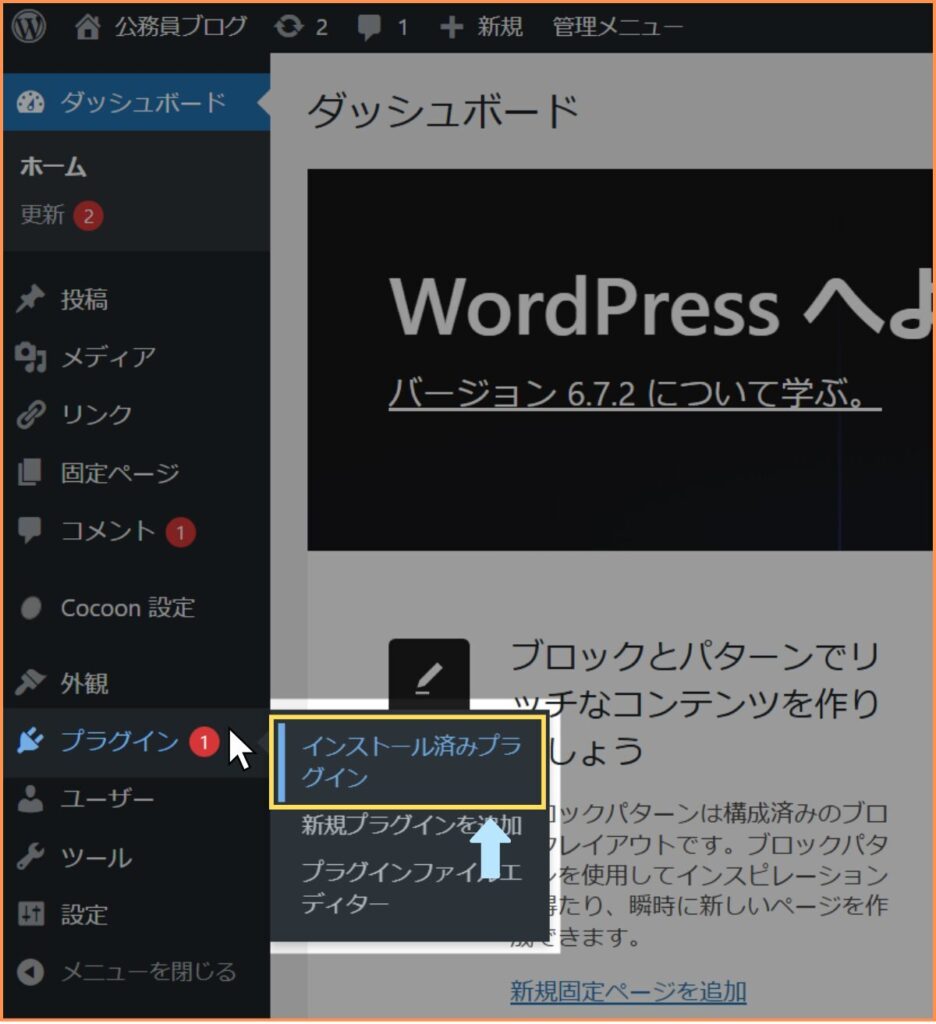Click the dashboard gauge icon in sidebar
The height and width of the screenshot is (1024, 936).
[x=30, y=103]
